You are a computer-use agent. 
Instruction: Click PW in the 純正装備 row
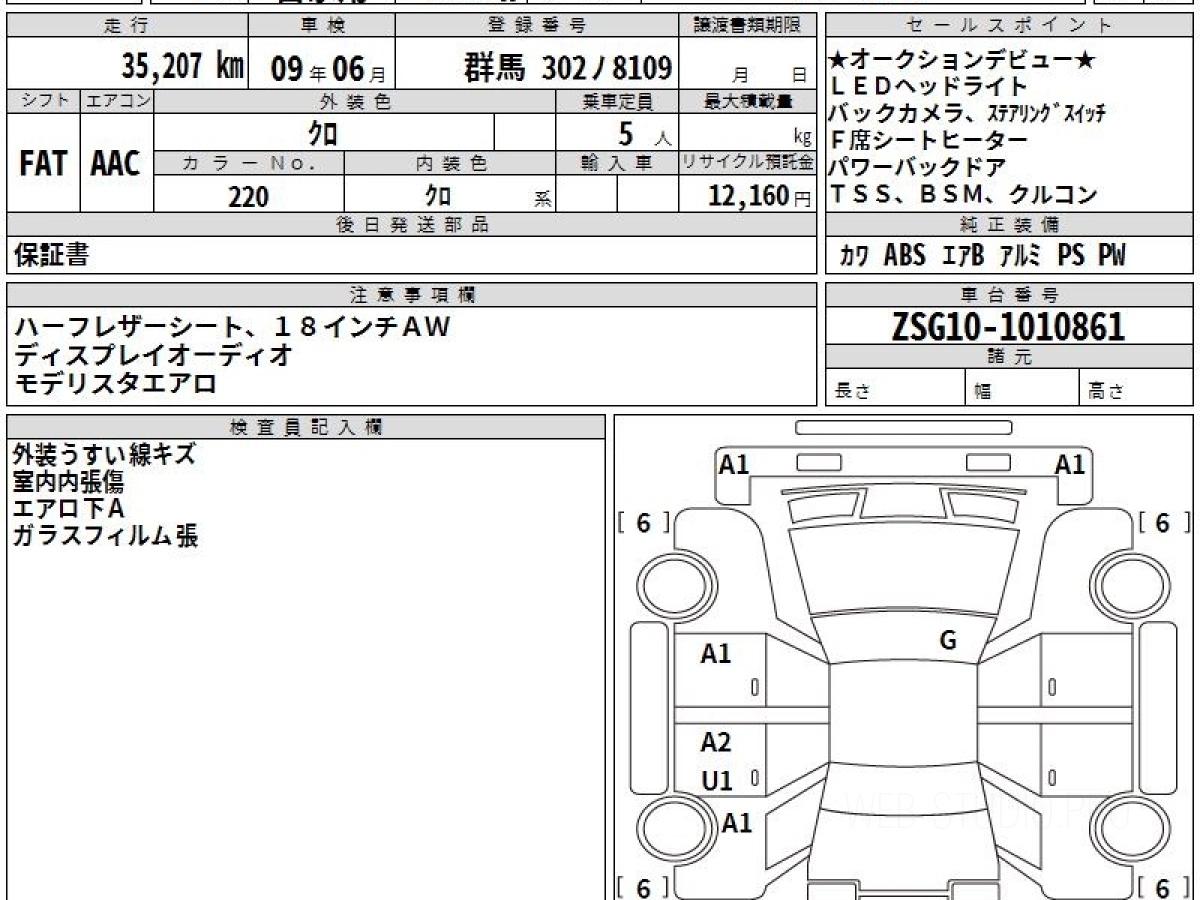point(1112,256)
